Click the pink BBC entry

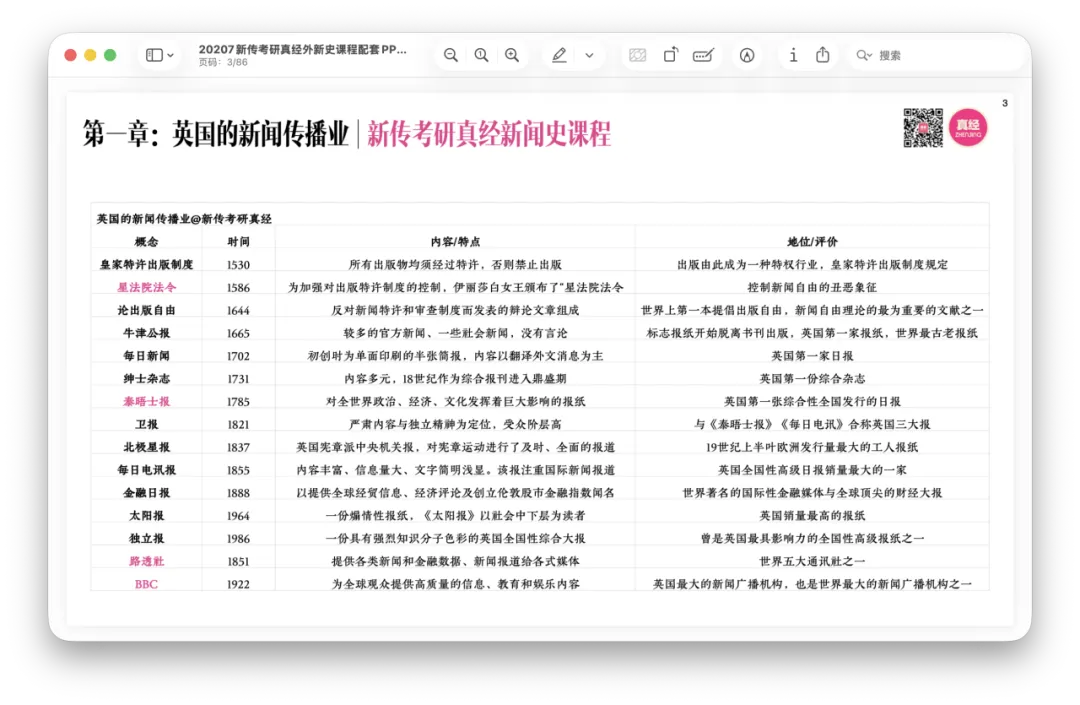[146, 584]
